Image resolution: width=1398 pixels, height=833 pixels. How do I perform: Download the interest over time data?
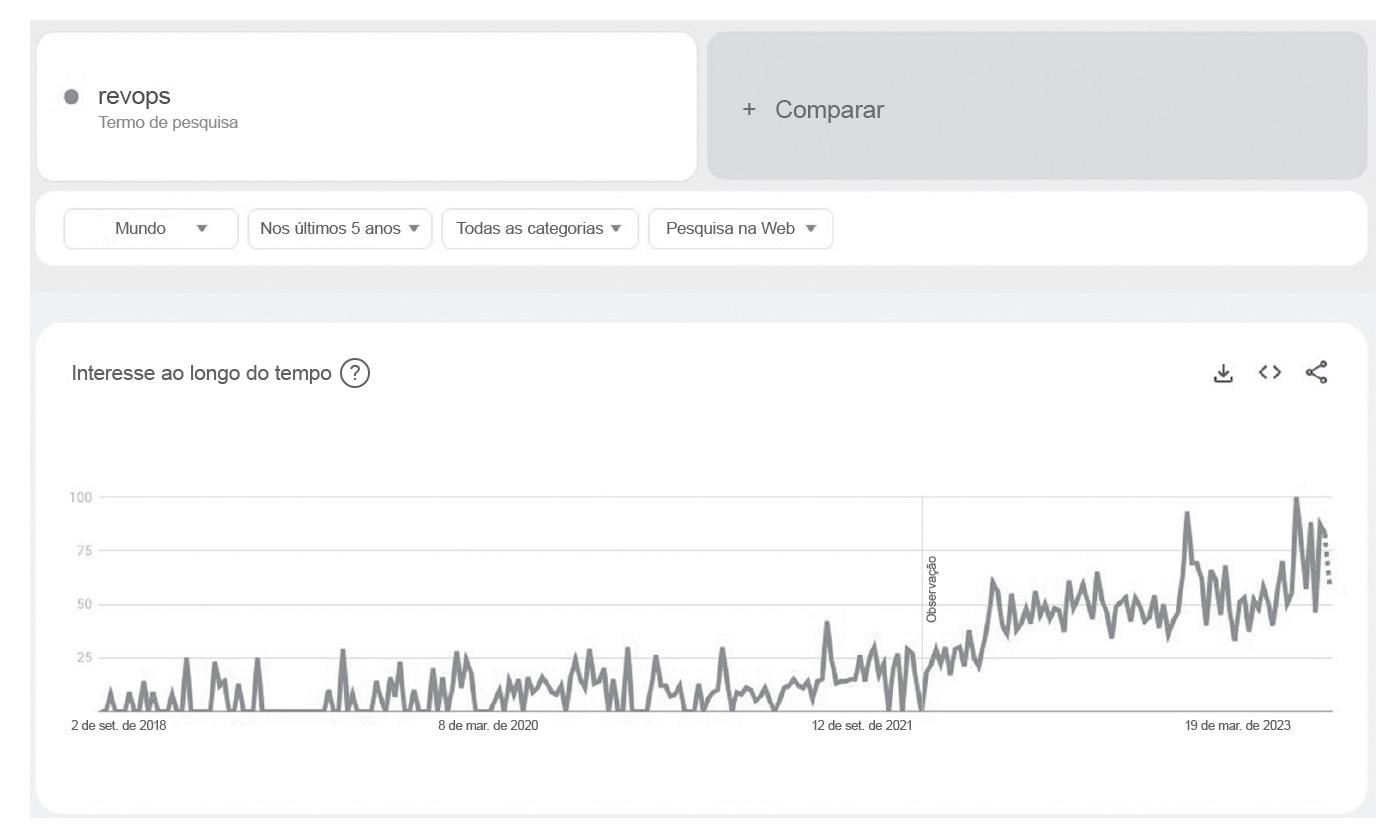(1222, 373)
